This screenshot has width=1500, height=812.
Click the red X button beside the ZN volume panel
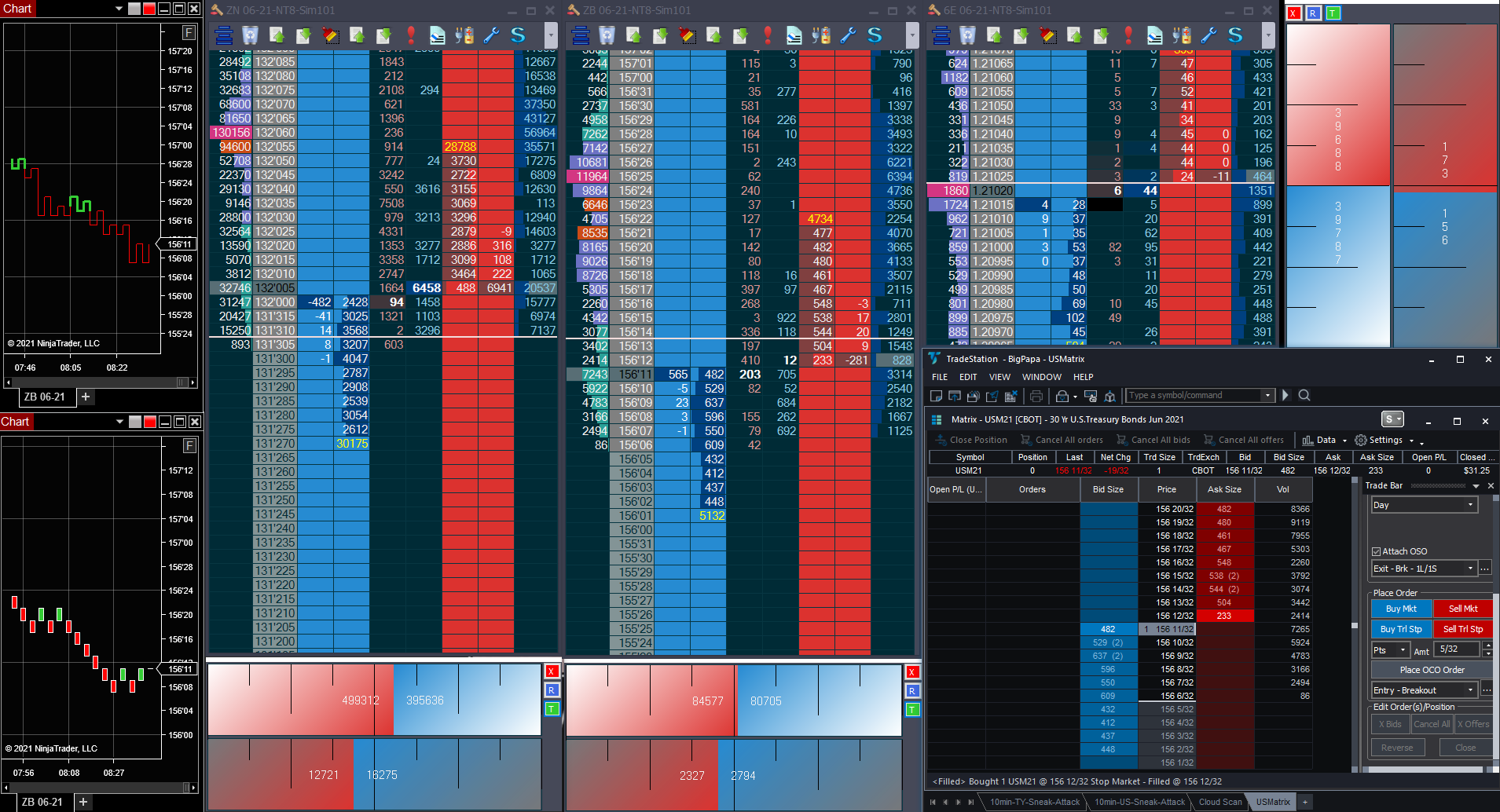click(x=552, y=671)
